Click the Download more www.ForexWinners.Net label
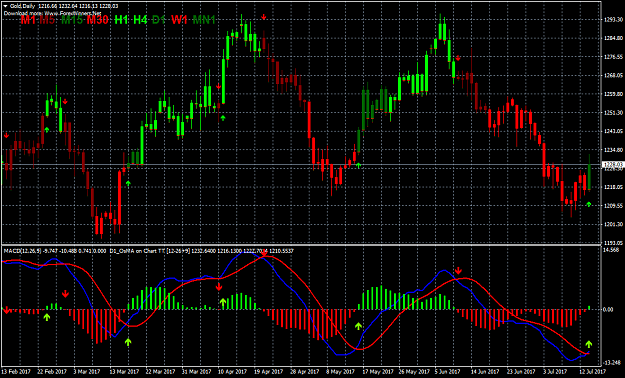 point(53,13)
